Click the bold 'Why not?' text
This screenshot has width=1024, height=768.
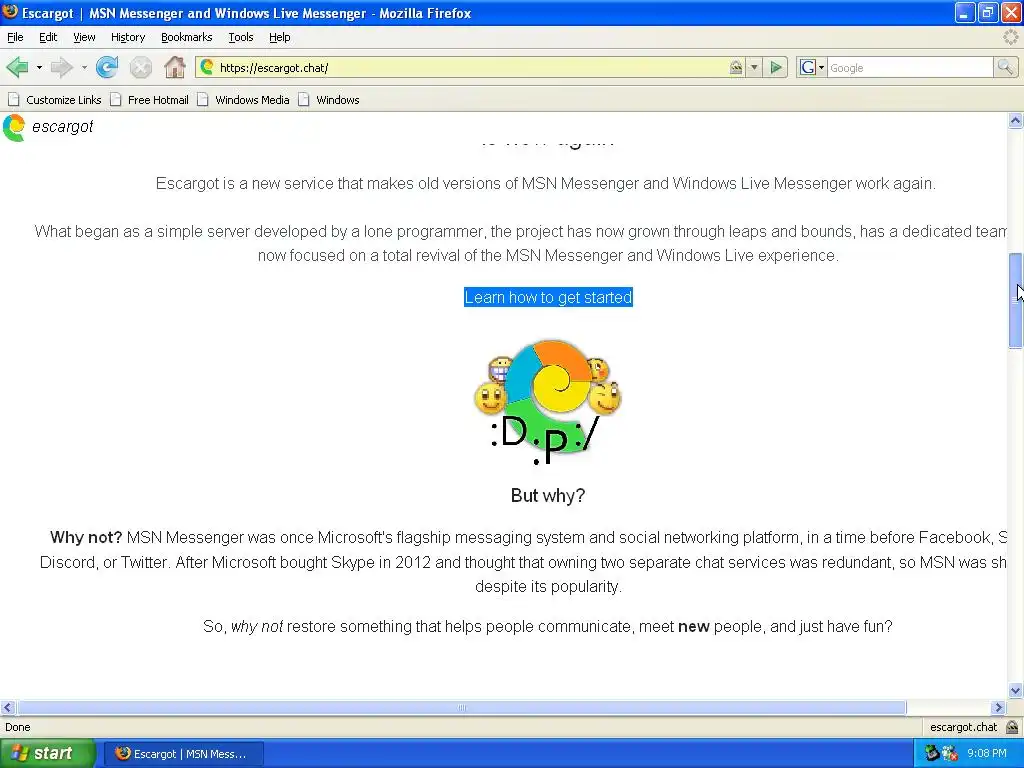pos(86,537)
